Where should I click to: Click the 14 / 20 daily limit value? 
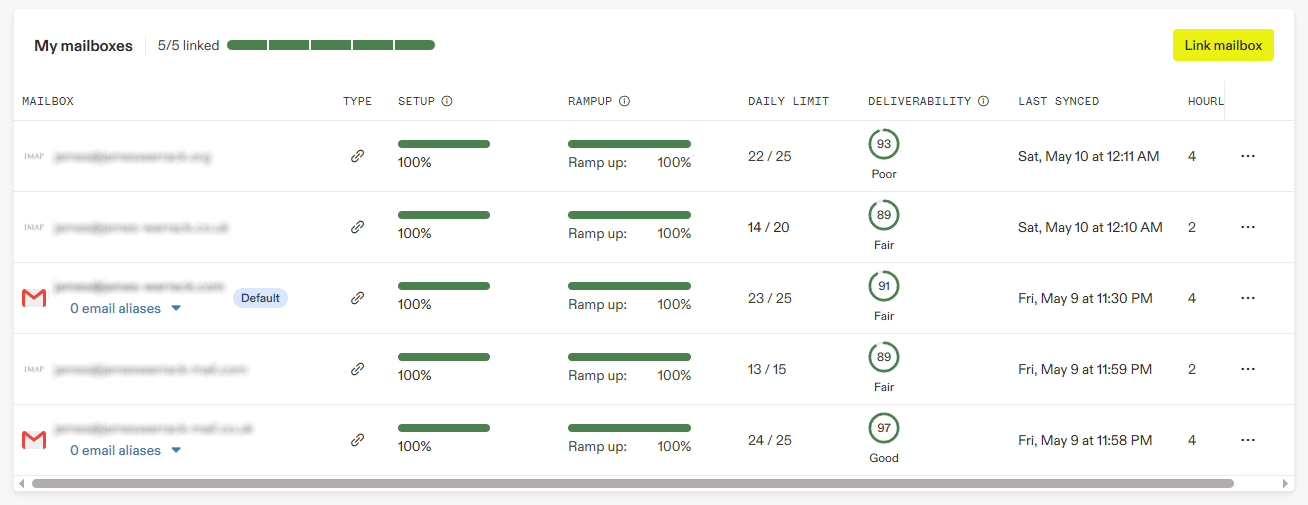[769, 227]
